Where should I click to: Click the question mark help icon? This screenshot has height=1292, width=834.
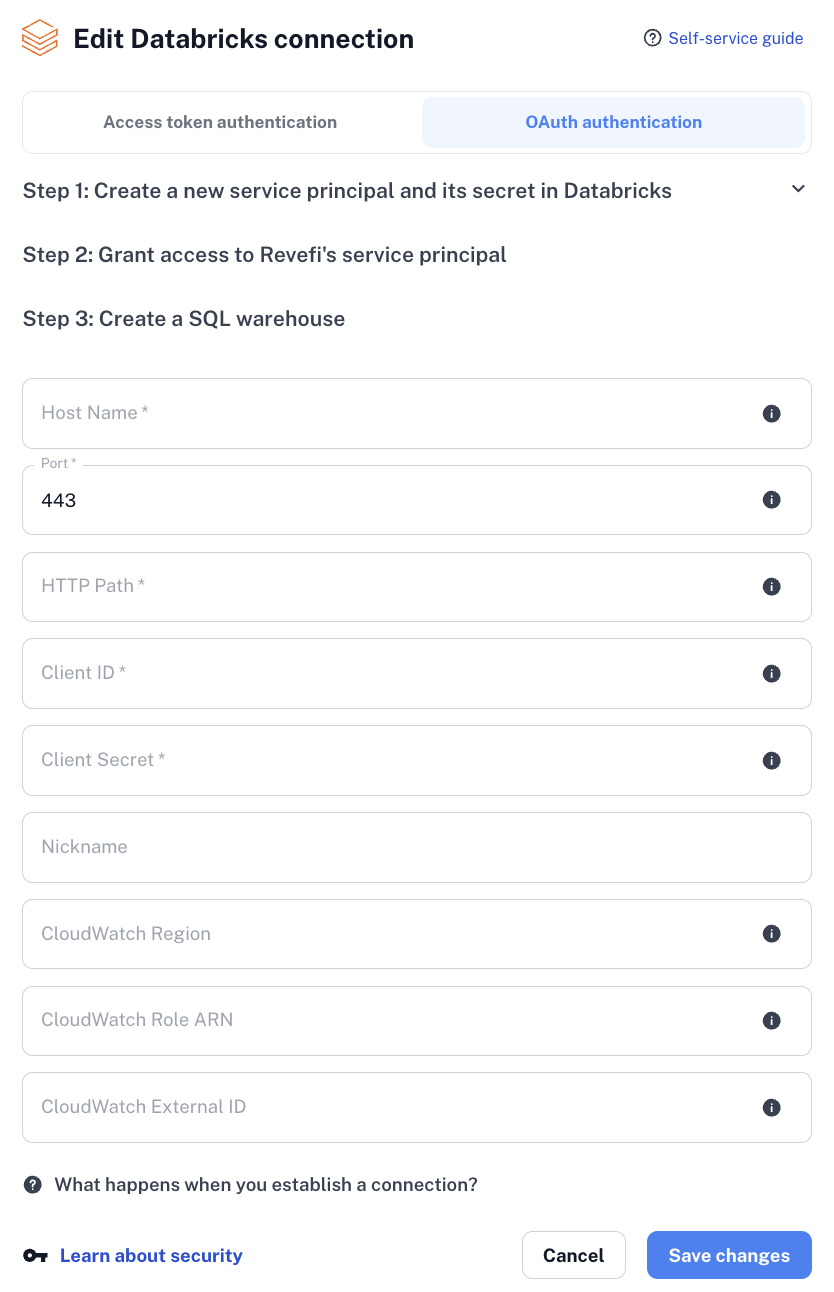tap(33, 1185)
